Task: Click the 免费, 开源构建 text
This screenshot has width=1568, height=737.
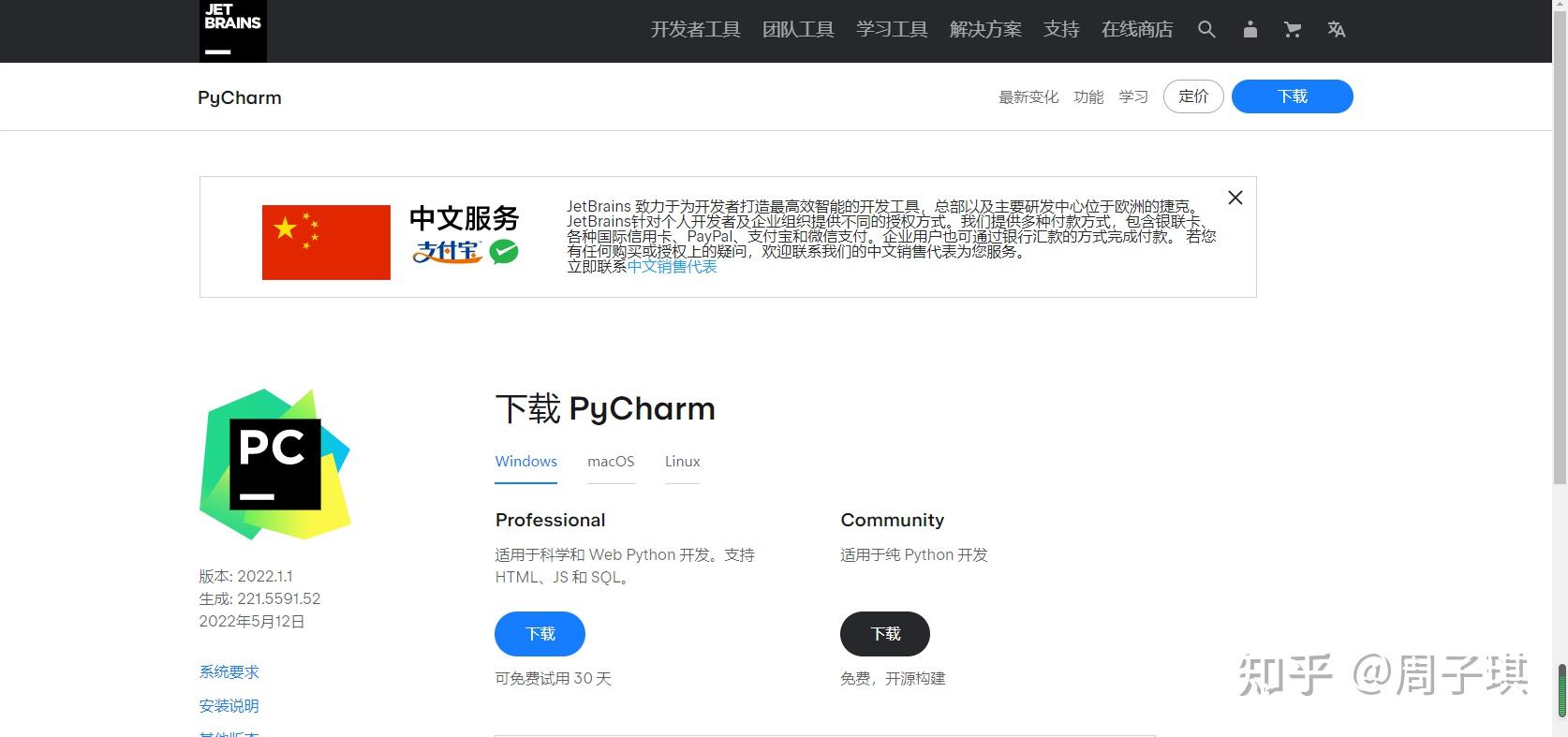Action: click(893, 678)
